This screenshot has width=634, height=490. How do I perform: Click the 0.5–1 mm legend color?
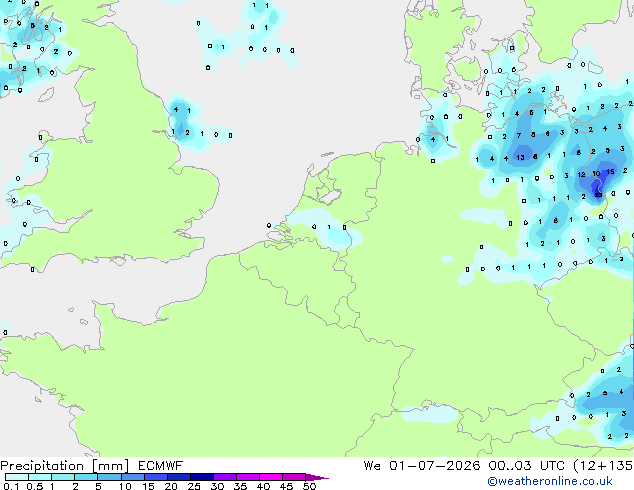coord(40,477)
